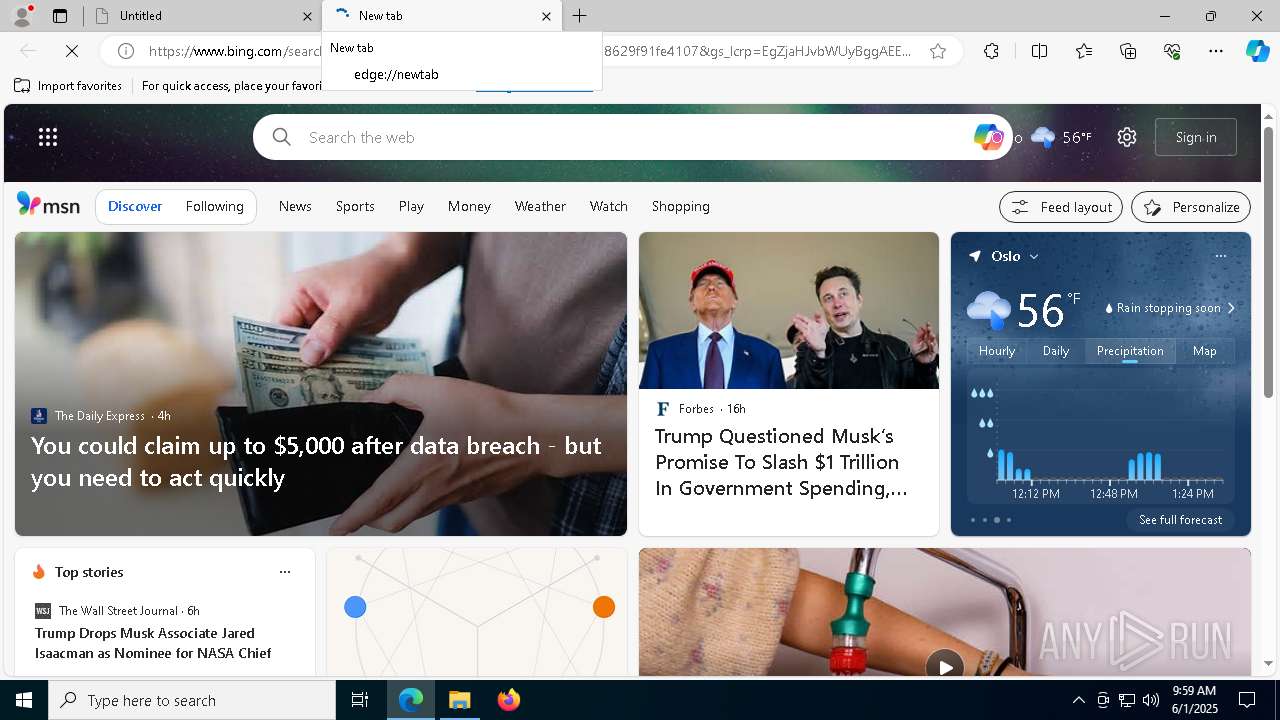Viewport: 1280px width, 720px height.
Task: Open Copilot icon in search box
Action: pyautogui.click(x=988, y=137)
